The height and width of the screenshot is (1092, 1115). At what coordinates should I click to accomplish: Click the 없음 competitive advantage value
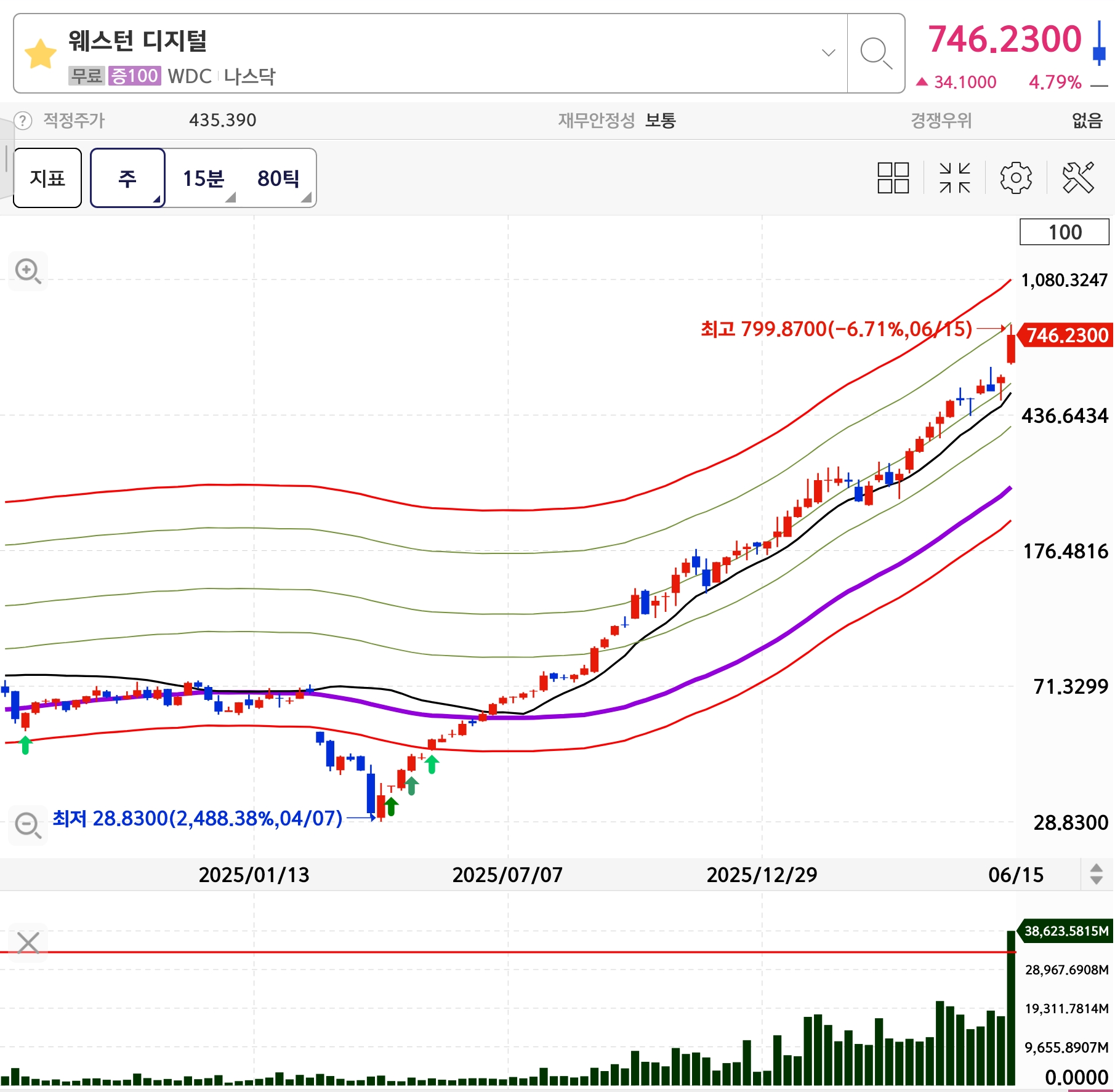coord(1087,120)
